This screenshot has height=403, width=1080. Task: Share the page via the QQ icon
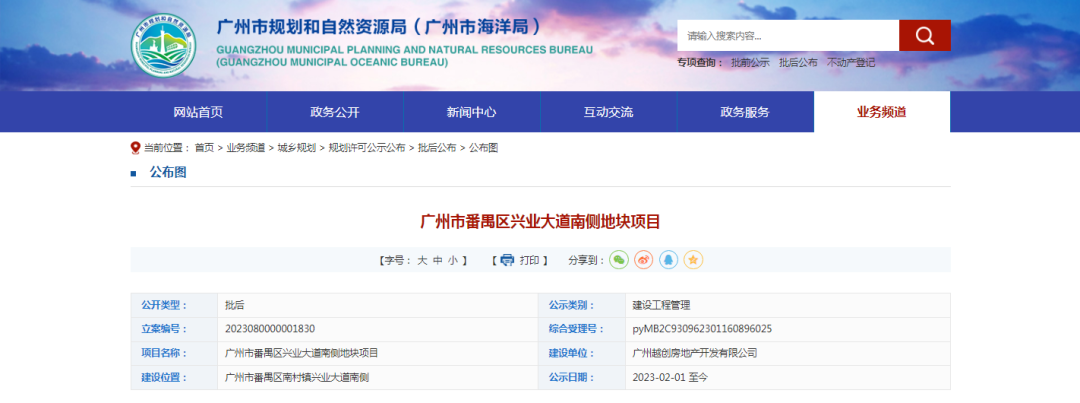coord(669,260)
